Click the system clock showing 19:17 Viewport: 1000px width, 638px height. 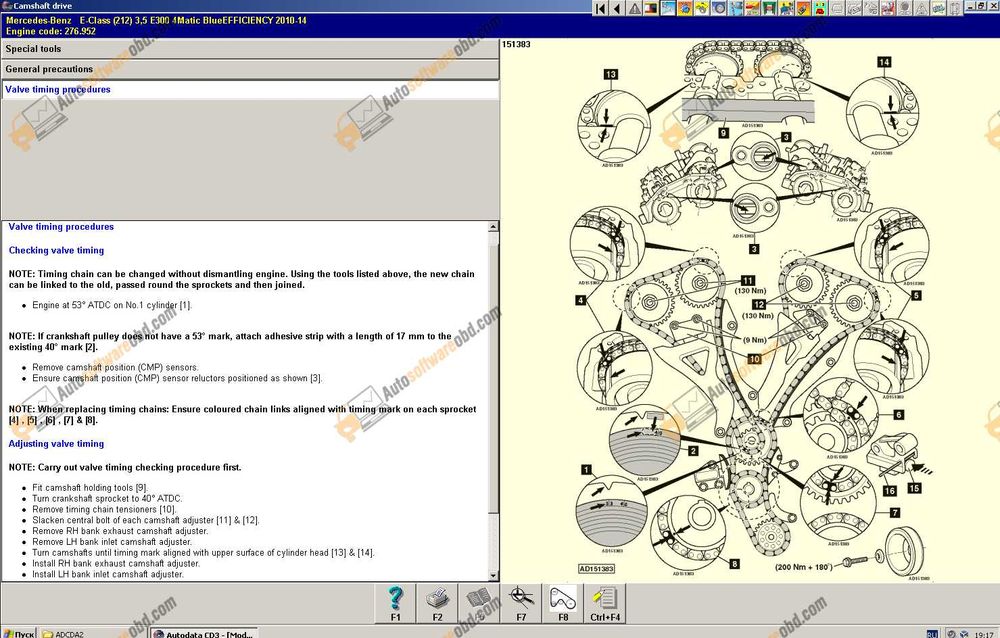[985, 634]
